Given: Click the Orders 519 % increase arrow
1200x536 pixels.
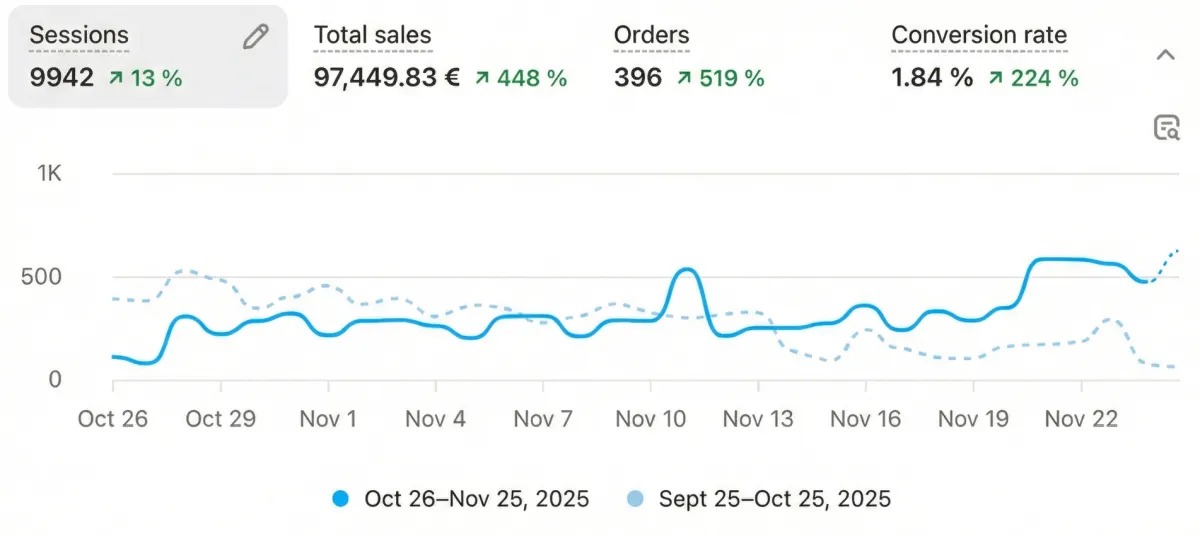Looking at the screenshot, I should (x=684, y=78).
